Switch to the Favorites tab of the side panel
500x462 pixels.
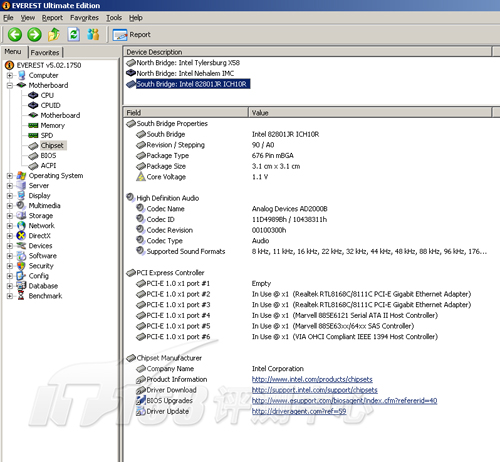[45, 53]
